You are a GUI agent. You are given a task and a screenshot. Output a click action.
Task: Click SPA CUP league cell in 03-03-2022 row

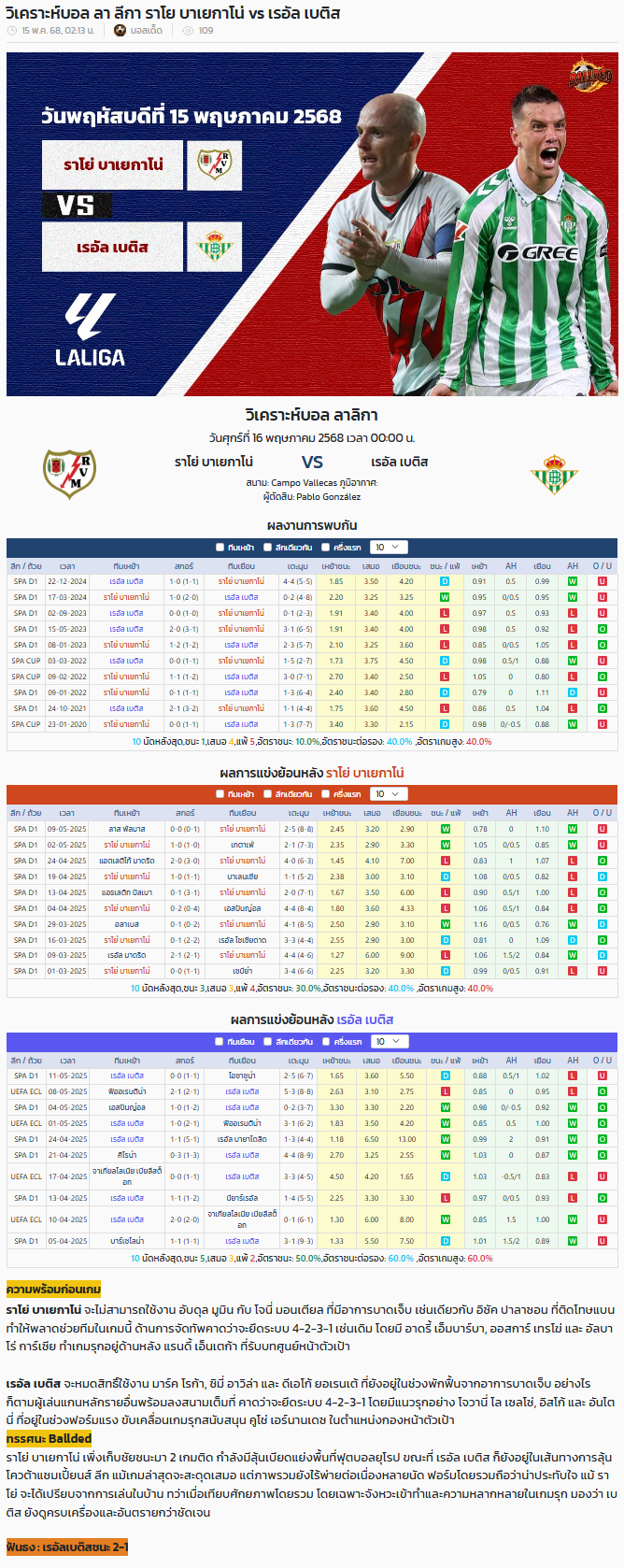26,661
